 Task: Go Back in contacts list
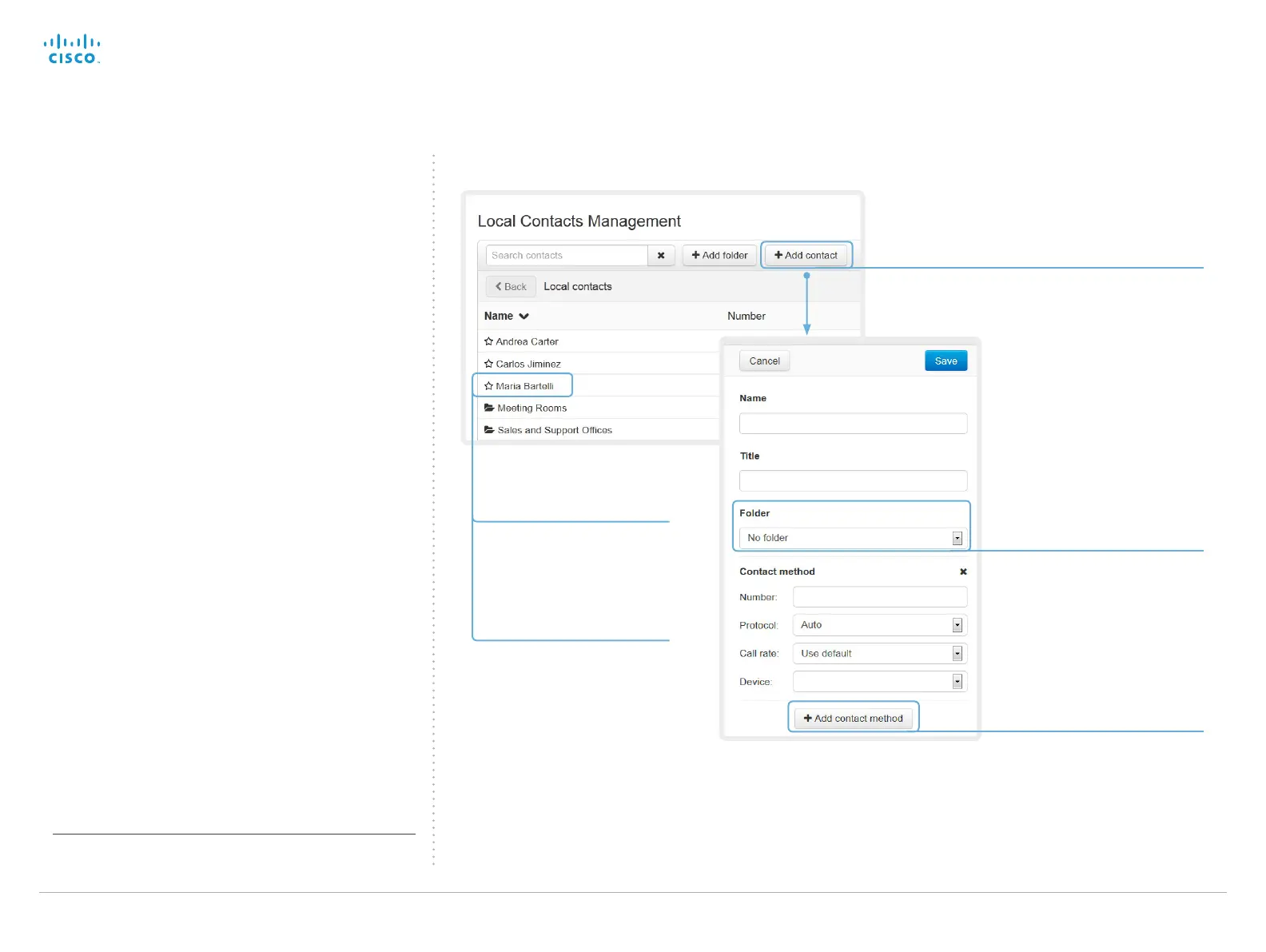tap(511, 287)
